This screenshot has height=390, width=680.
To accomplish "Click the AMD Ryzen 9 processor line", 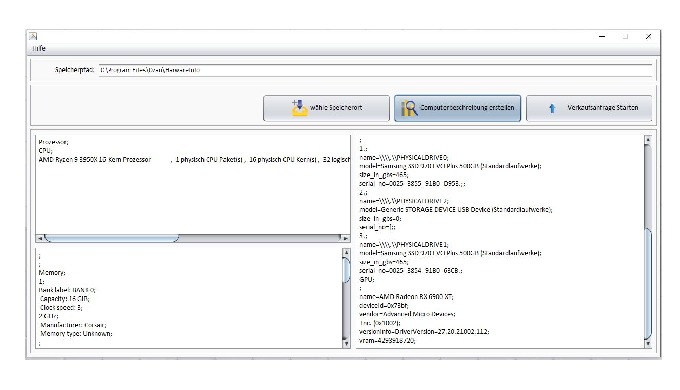I will 194,160.
